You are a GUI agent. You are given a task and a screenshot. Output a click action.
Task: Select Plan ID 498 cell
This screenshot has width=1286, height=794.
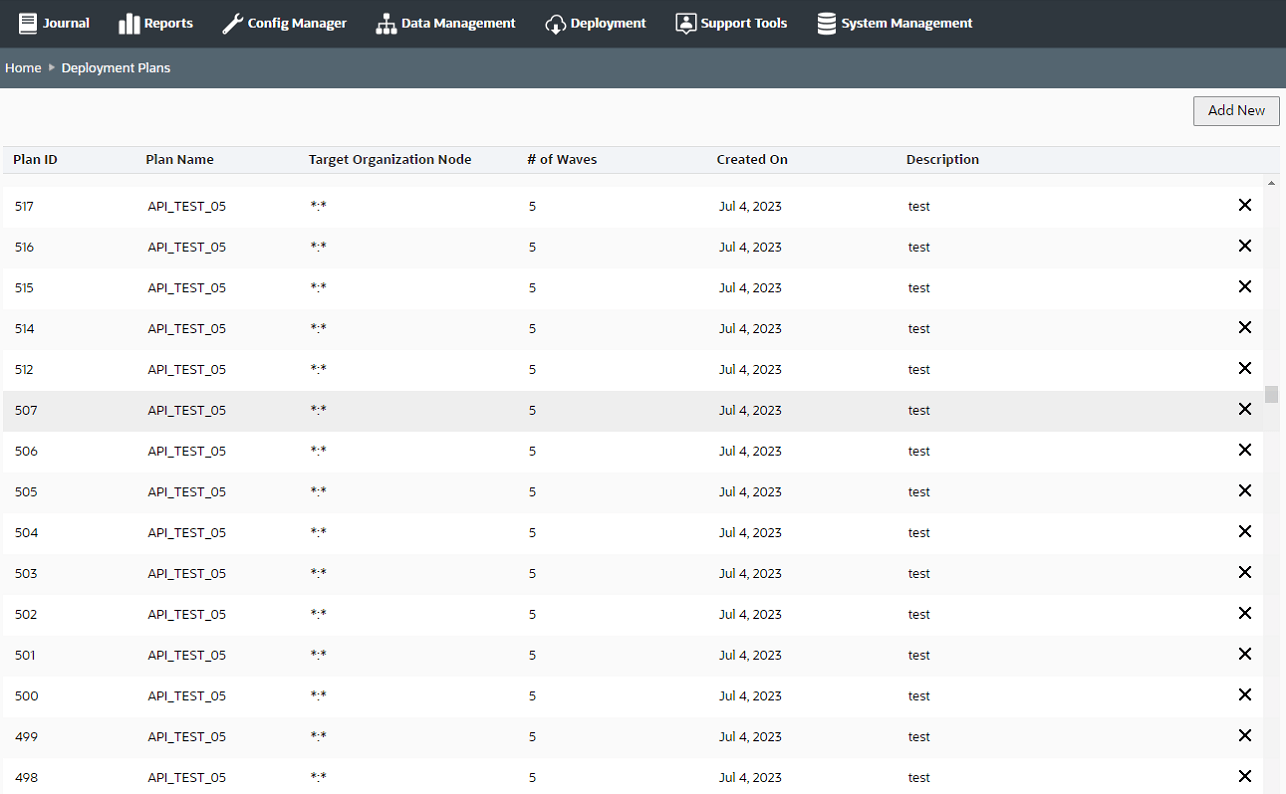[x=26, y=778]
